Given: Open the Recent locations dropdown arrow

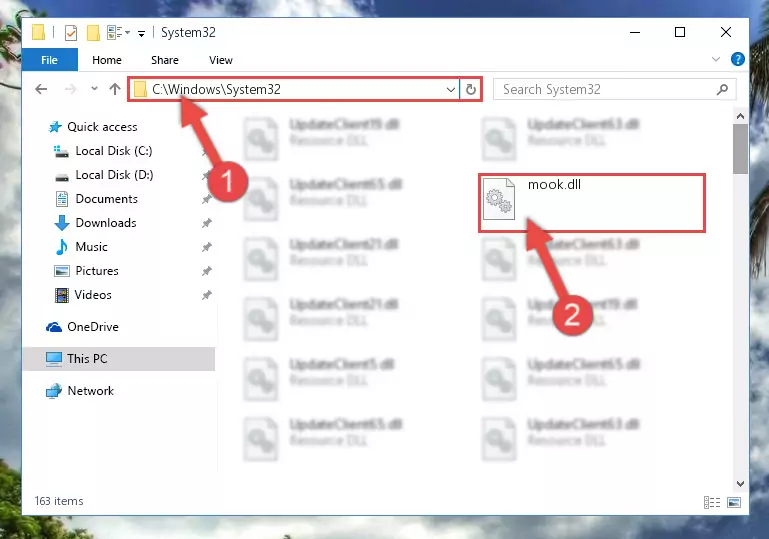Looking at the screenshot, I should (x=94, y=89).
